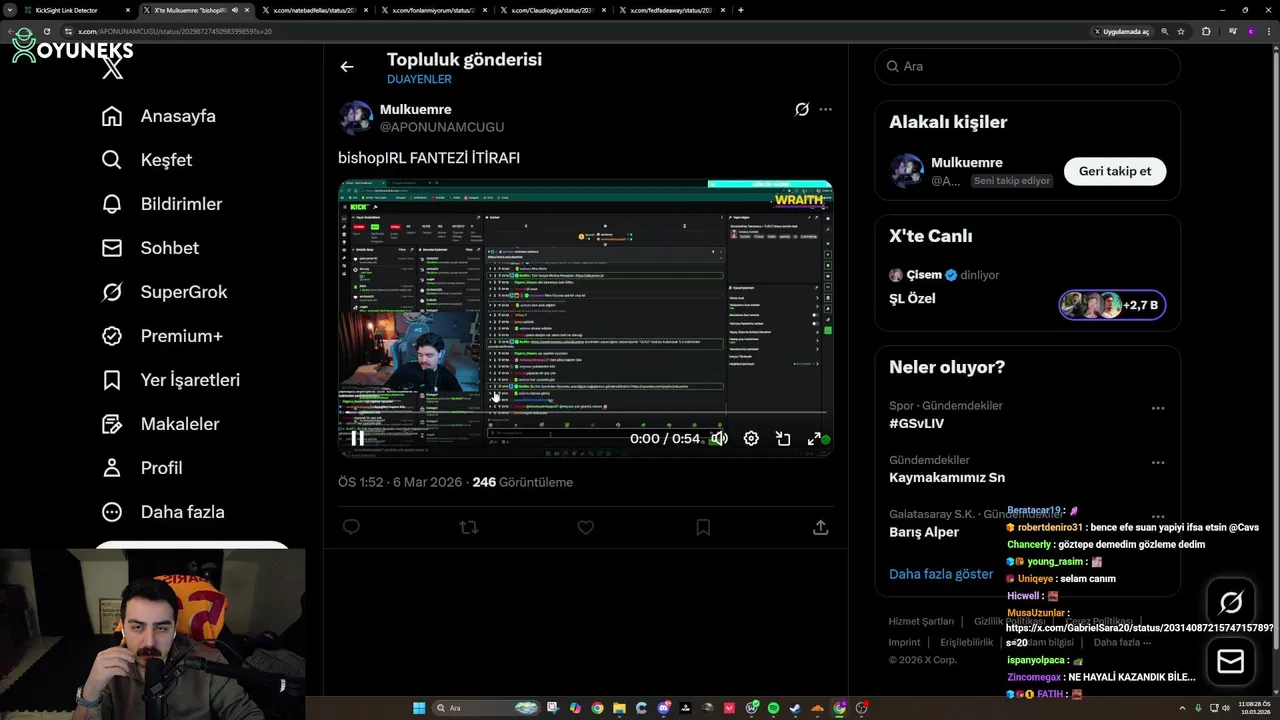This screenshot has height=720, width=1280.
Task: Pause the video playback
Action: [x=357, y=438]
